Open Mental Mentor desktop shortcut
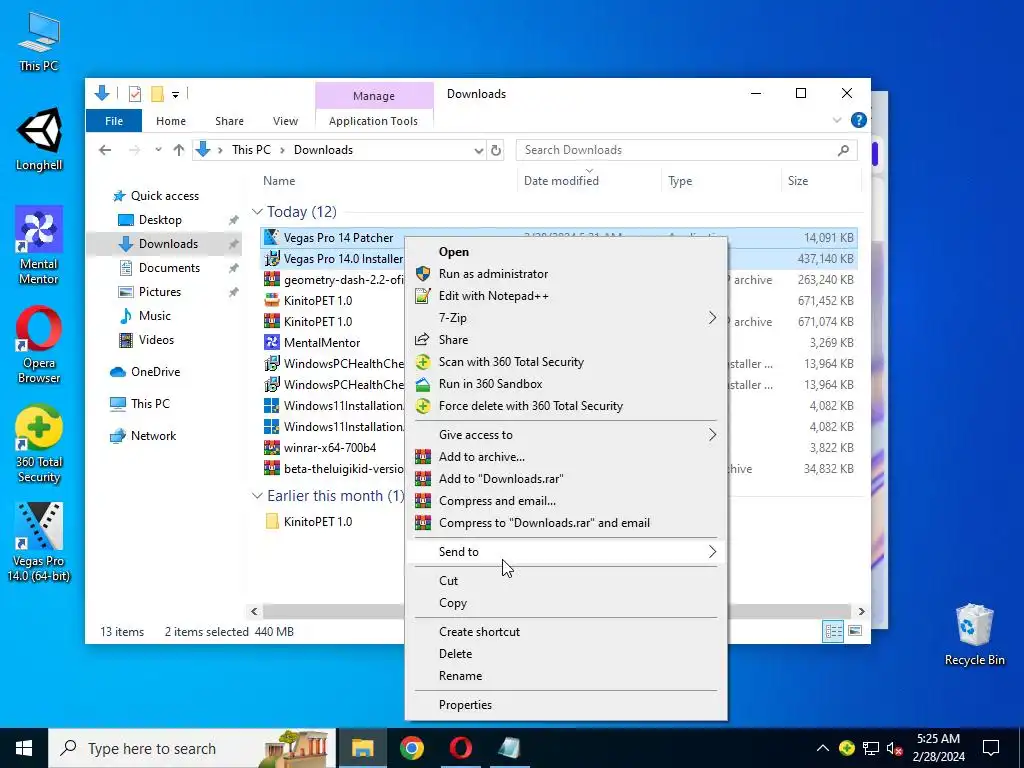Image resolution: width=1024 pixels, height=768 pixels. (x=39, y=245)
